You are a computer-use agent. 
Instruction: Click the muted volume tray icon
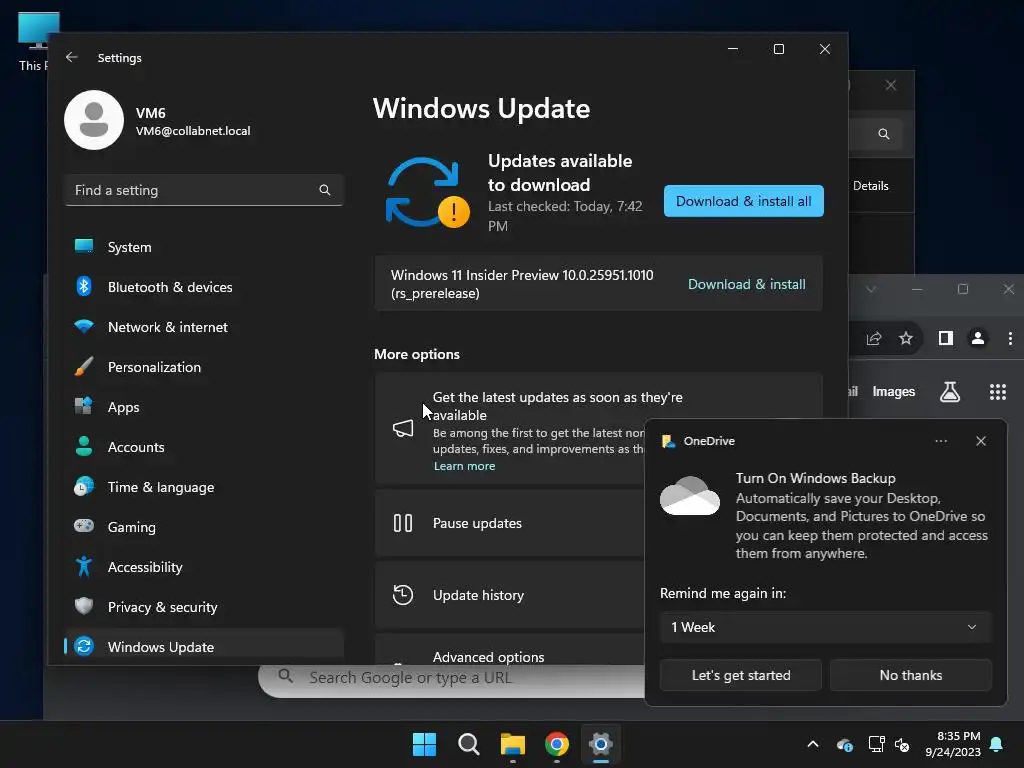click(x=902, y=744)
